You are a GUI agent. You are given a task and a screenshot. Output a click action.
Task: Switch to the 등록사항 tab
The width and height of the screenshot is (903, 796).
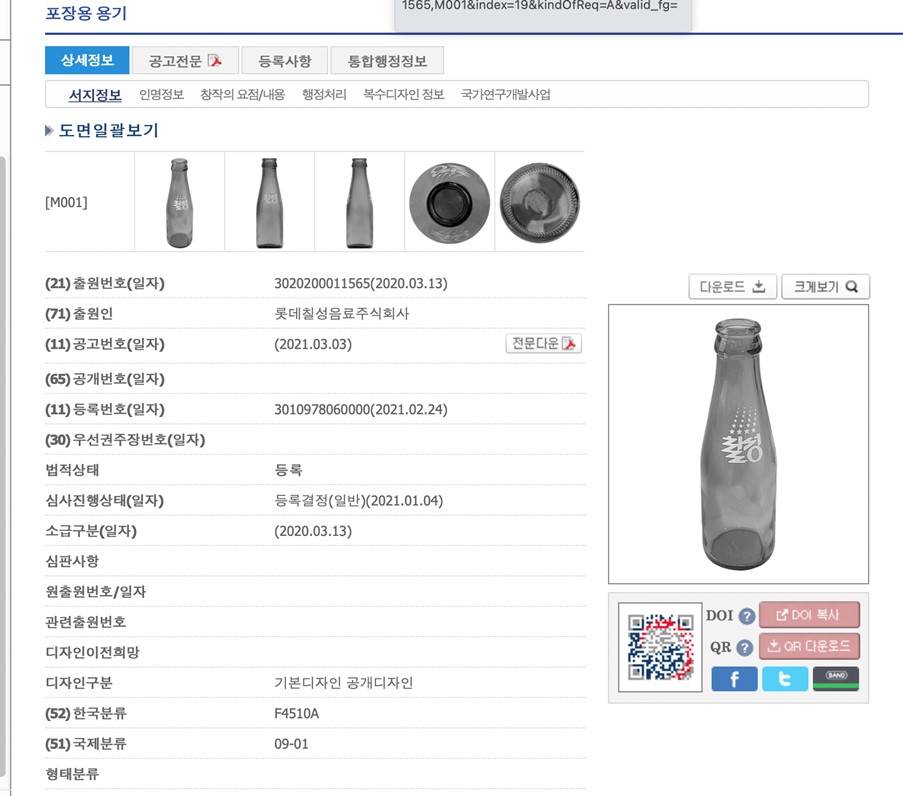(x=284, y=60)
